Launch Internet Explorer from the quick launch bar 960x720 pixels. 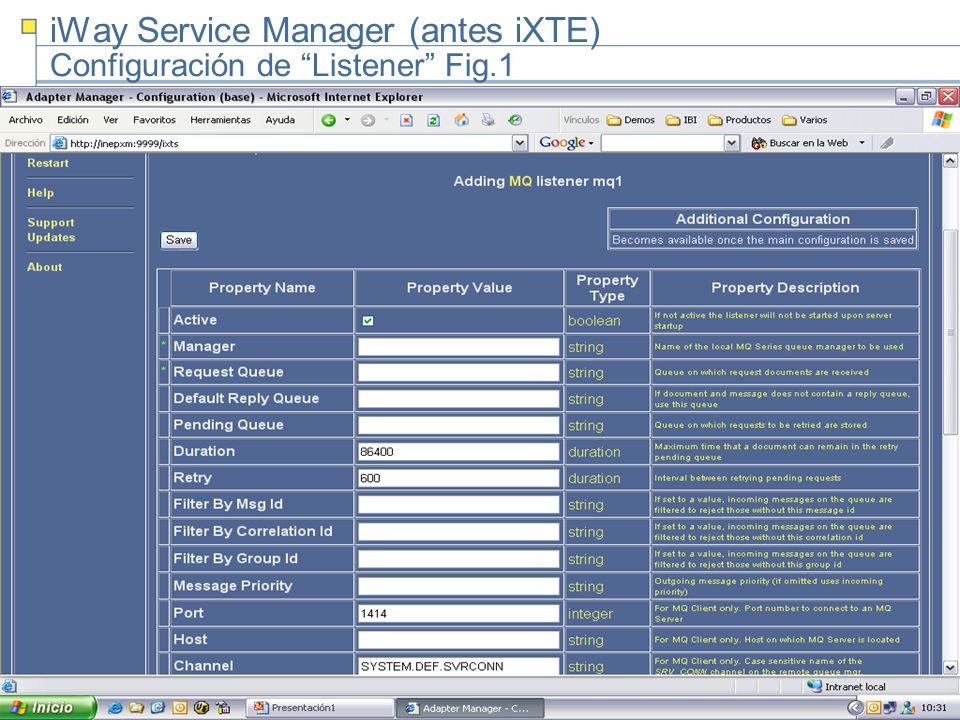click(114, 708)
